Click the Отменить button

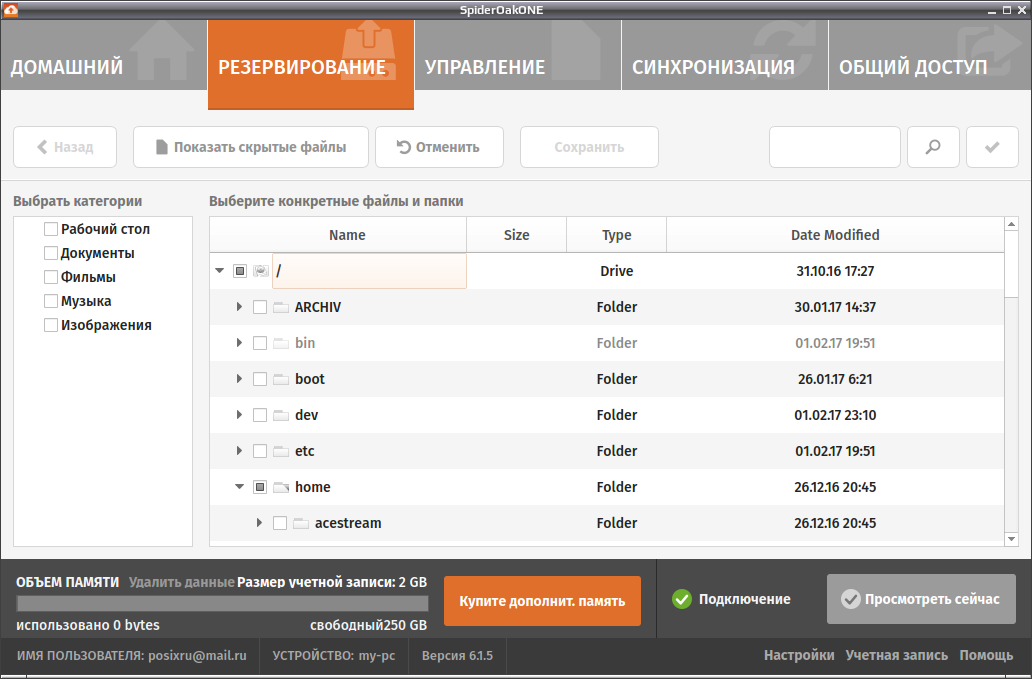click(440, 147)
